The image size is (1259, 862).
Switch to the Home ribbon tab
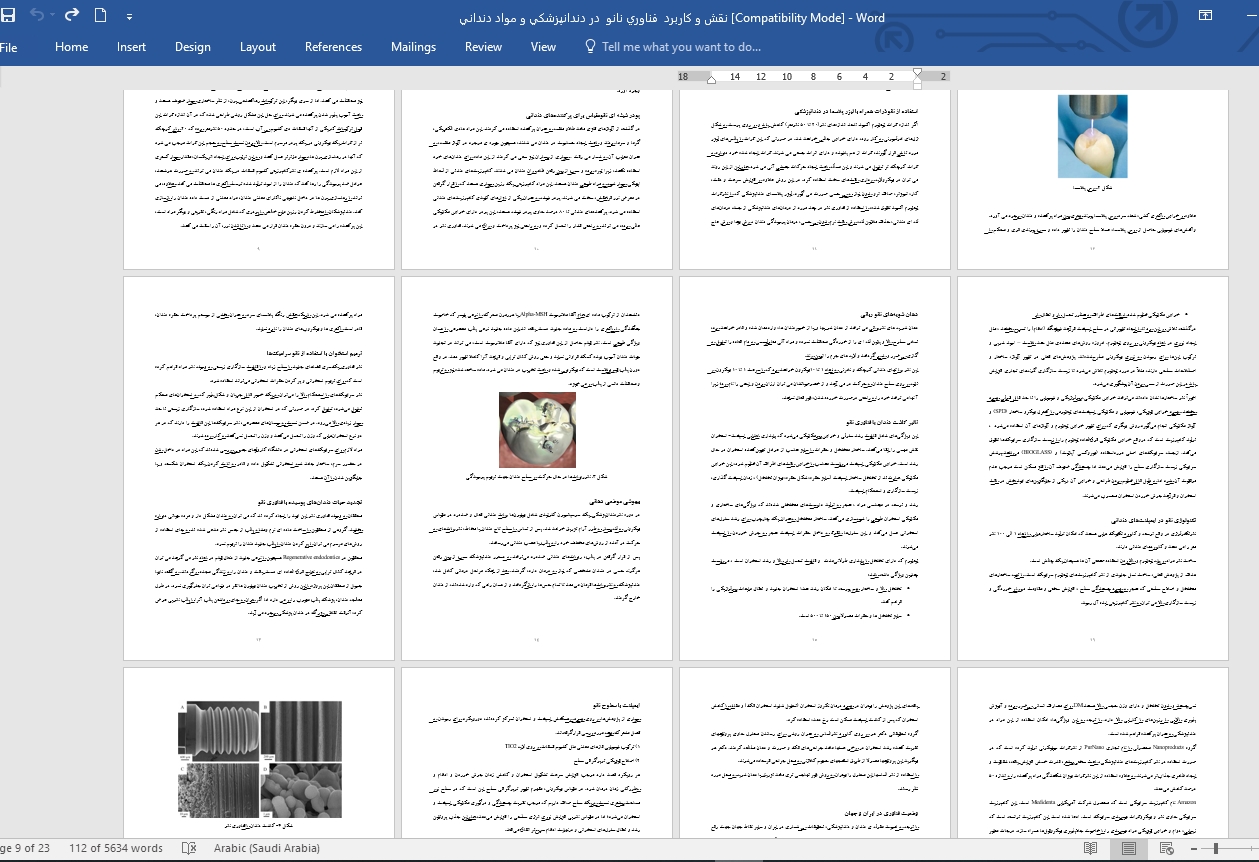(x=71, y=47)
